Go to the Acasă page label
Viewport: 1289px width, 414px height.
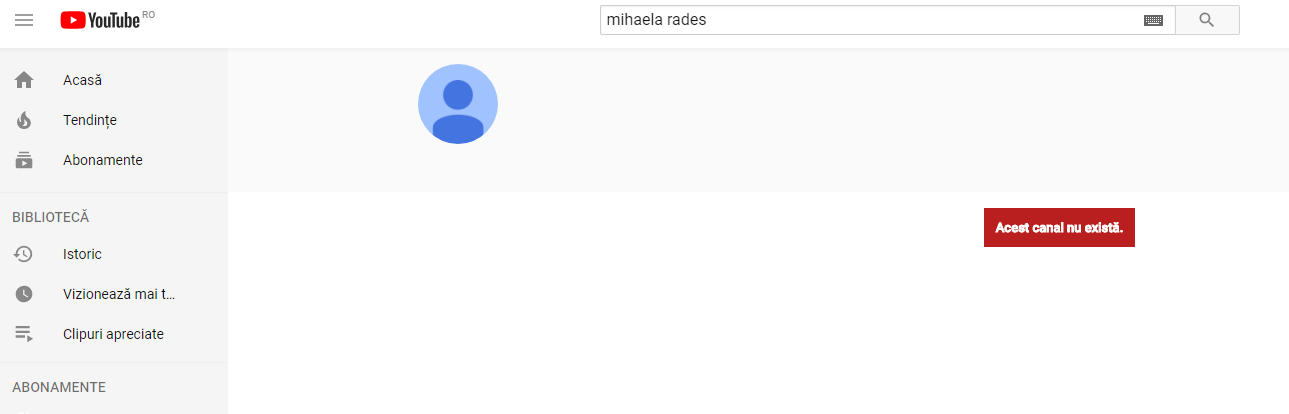click(82, 80)
